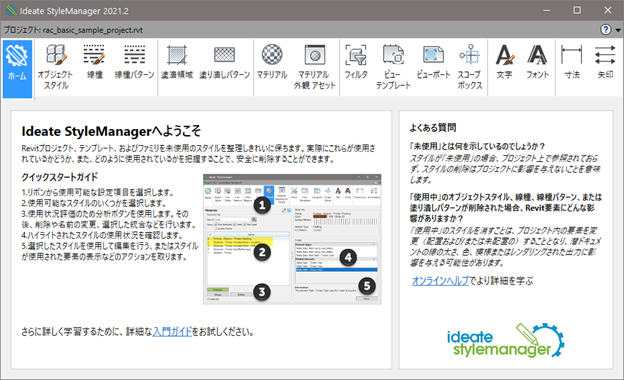Open the フォント (Fonts) tool
The image size is (624, 380).
pyautogui.click(x=537, y=62)
